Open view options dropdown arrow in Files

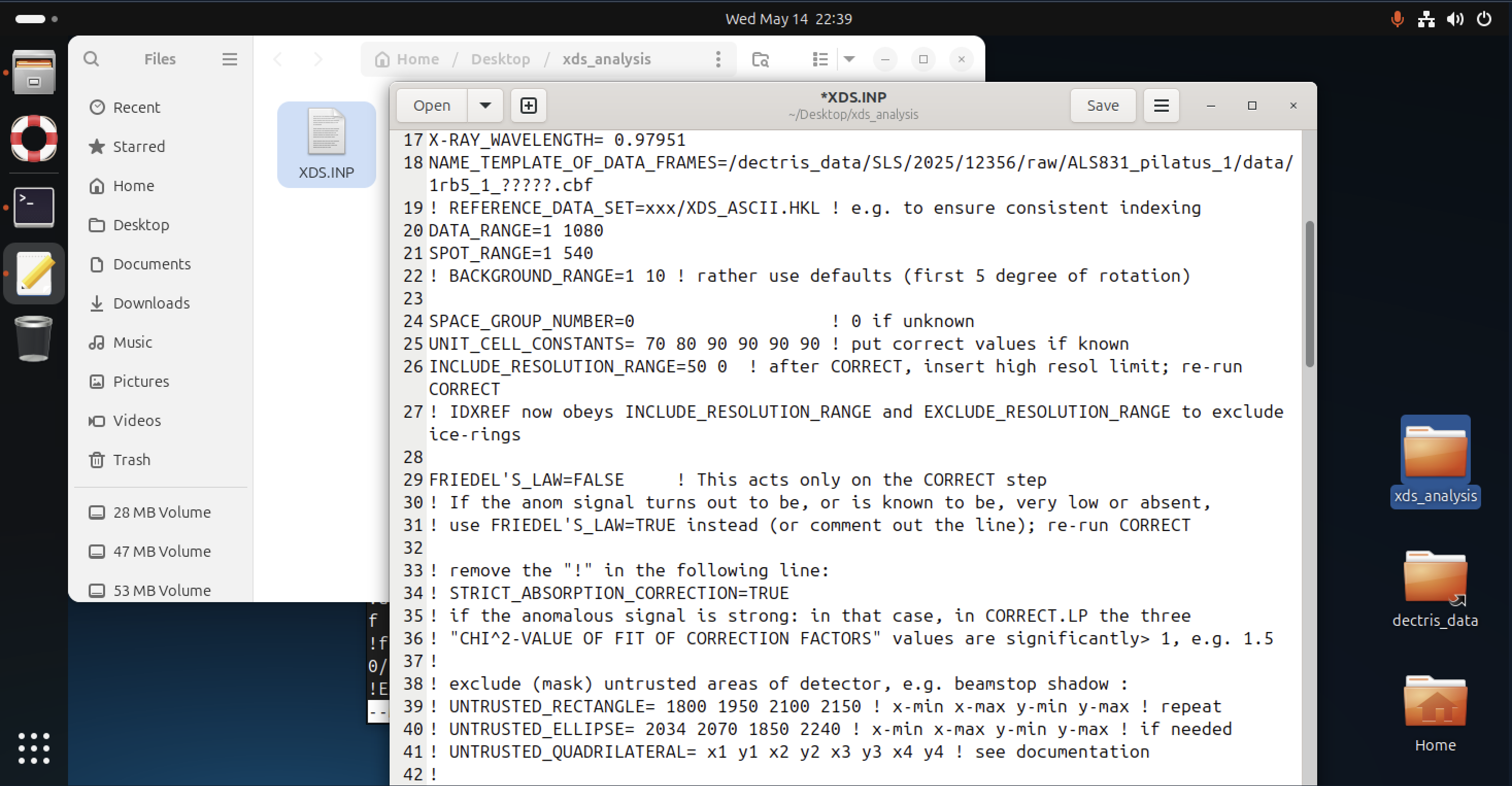(x=849, y=59)
